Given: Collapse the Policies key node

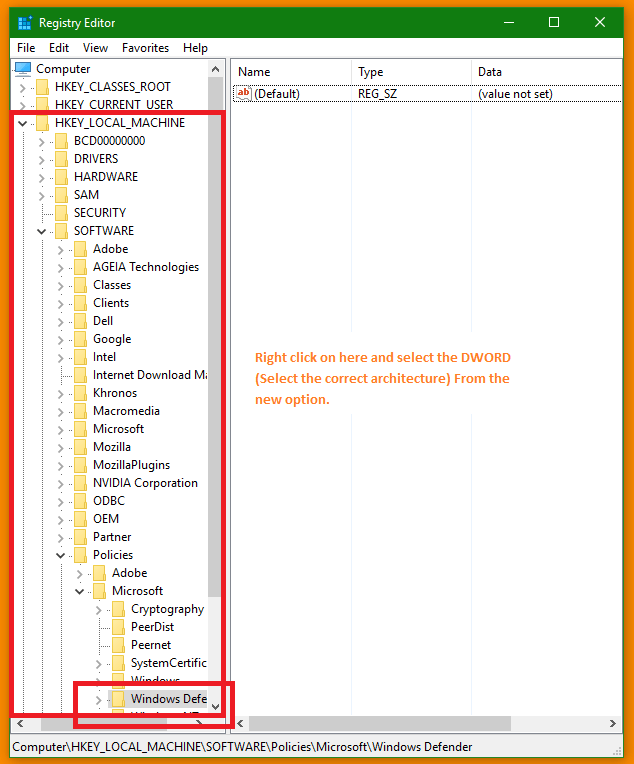Looking at the screenshot, I should tap(60, 555).
